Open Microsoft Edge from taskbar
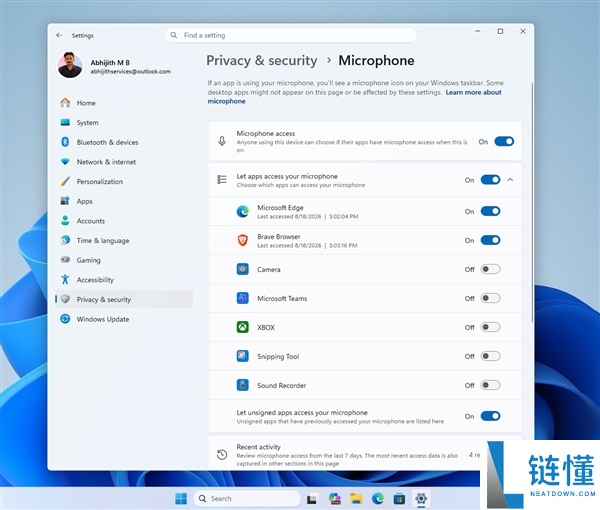The image size is (600, 510). [378, 499]
